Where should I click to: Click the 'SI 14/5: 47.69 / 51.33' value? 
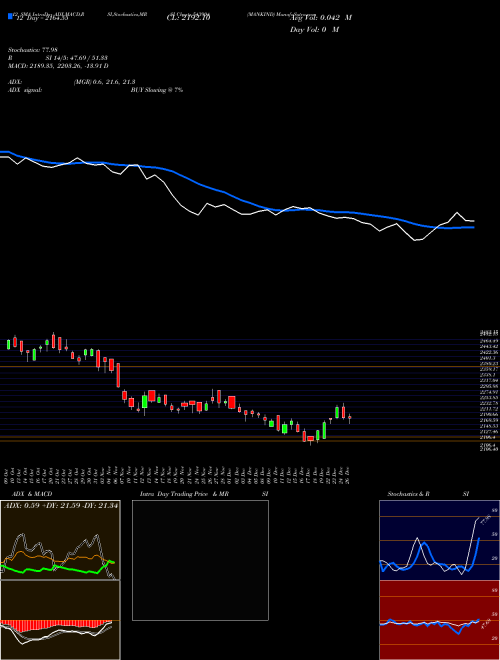pos(75,58)
